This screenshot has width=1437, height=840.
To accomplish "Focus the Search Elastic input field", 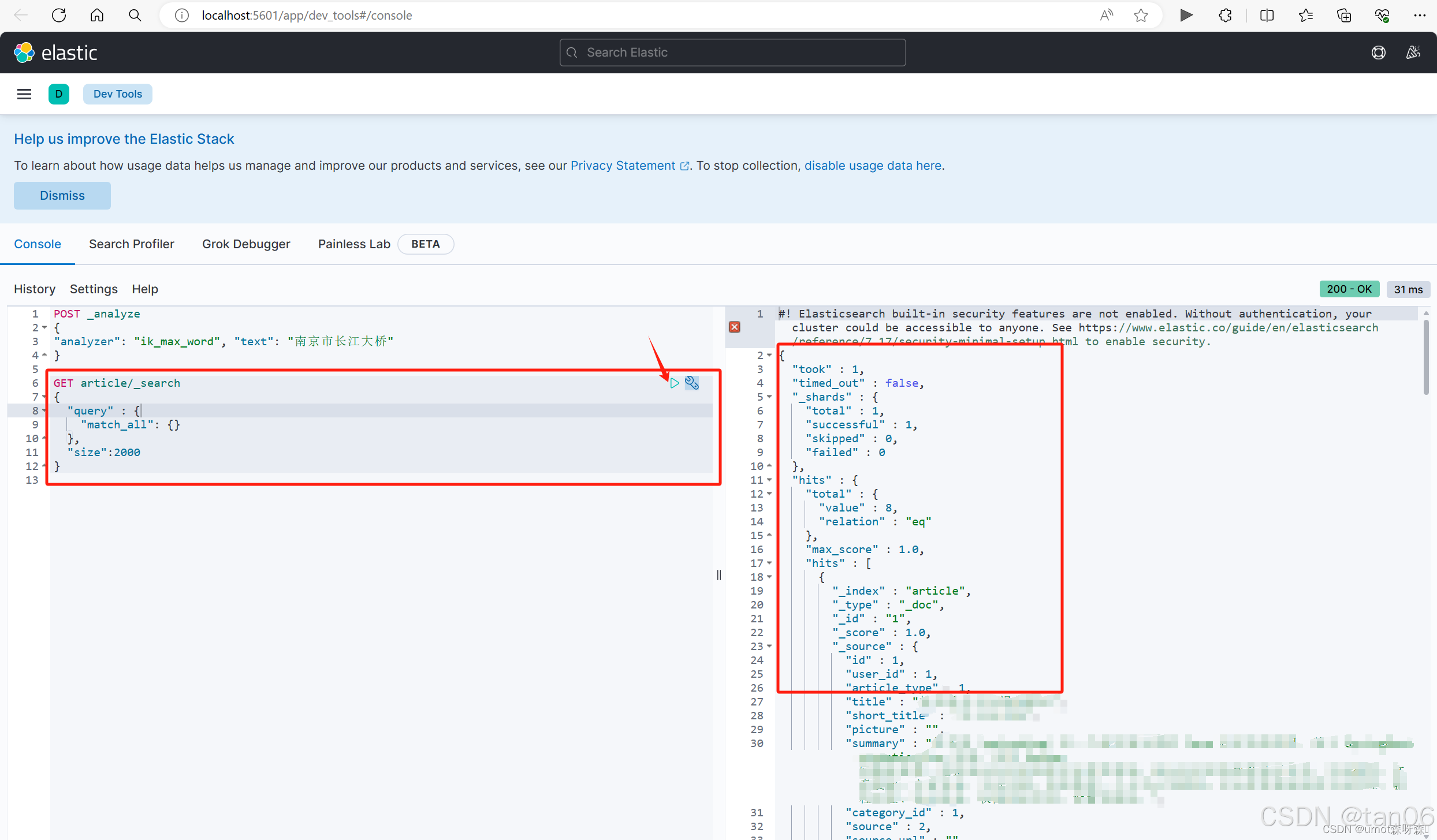I will click(x=732, y=53).
